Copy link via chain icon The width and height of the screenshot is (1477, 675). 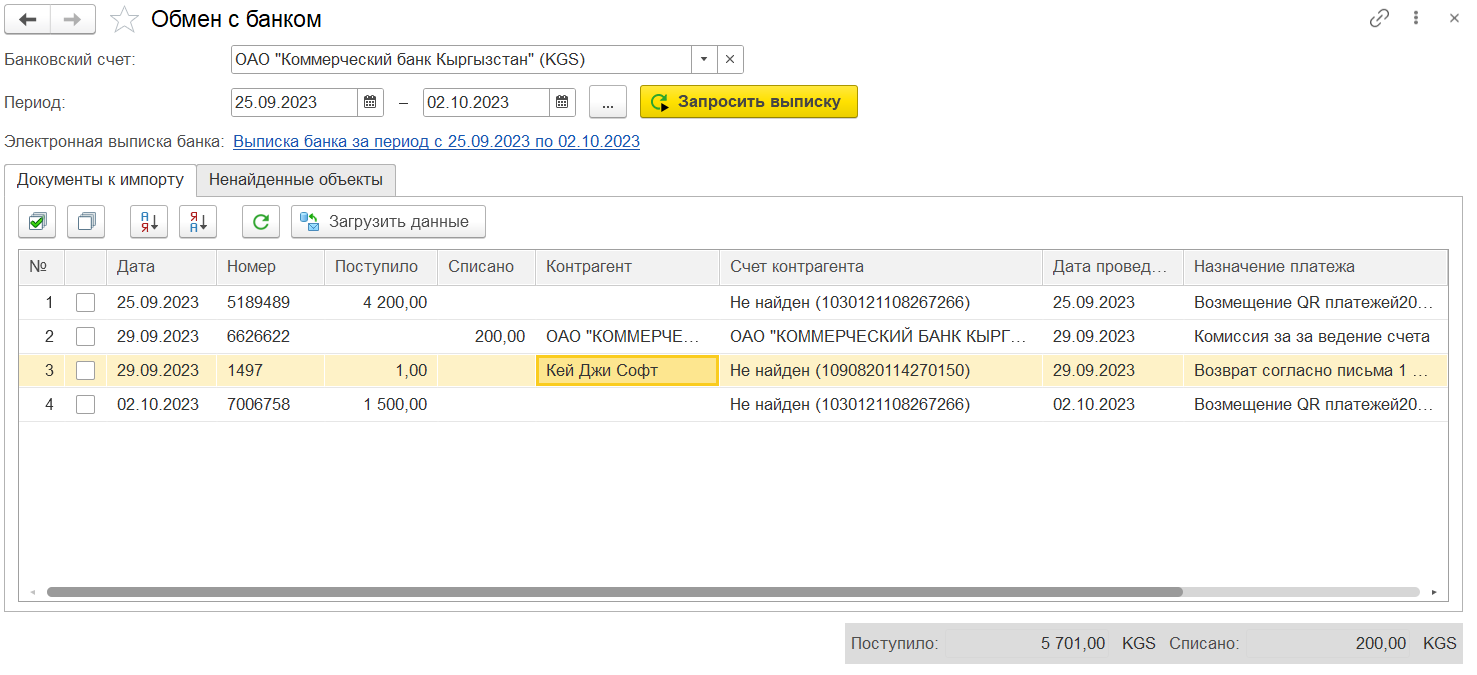1380,18
